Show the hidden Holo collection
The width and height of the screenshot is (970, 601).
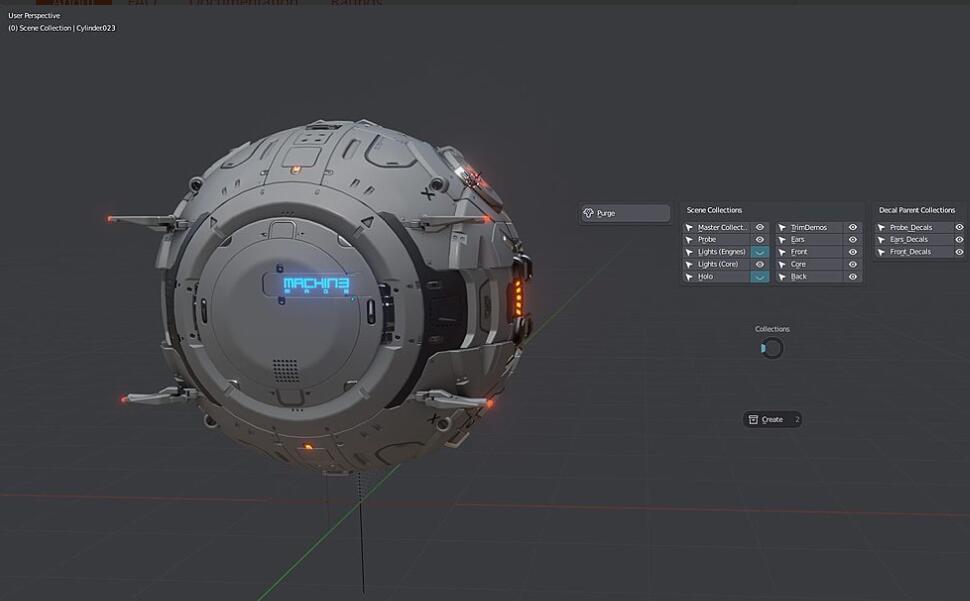coord(760,276)
